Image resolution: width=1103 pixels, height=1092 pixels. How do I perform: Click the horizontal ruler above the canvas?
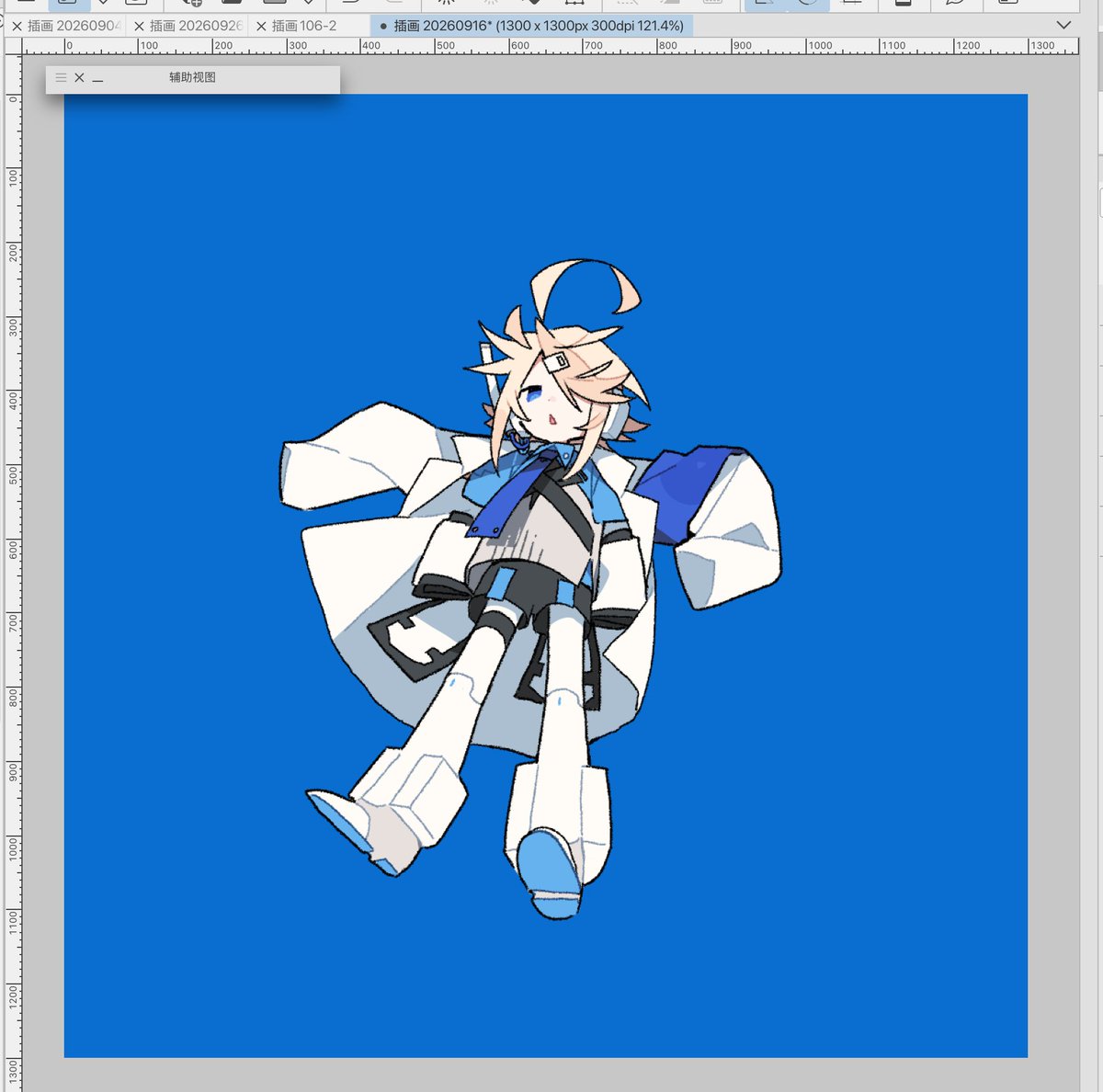click(x=550, y=45)
